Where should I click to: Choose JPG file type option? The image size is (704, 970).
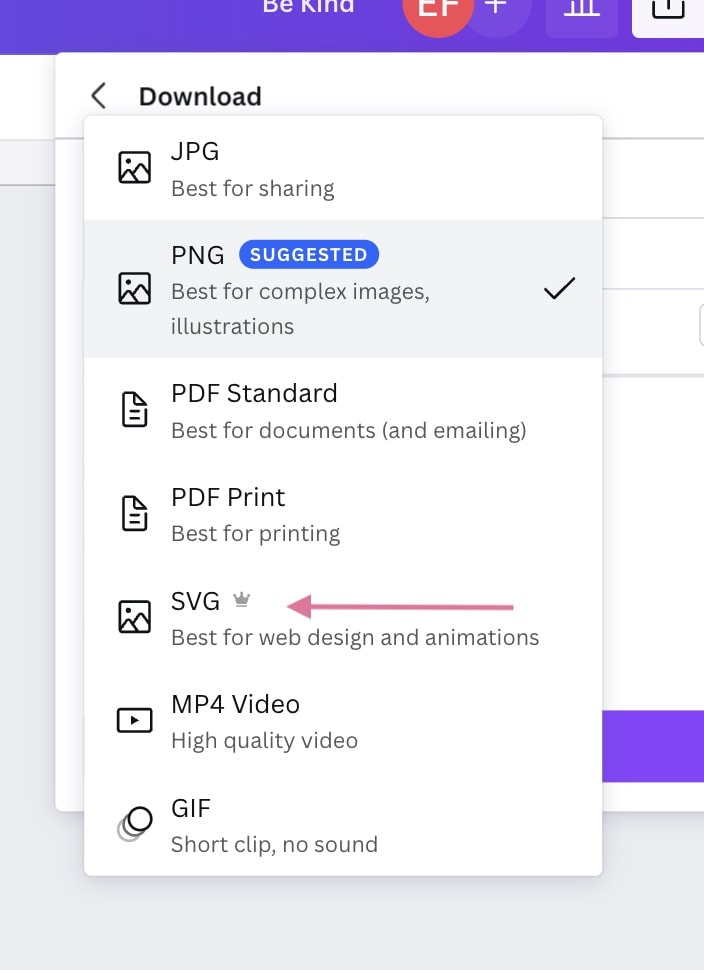click(x=343, y=168)
